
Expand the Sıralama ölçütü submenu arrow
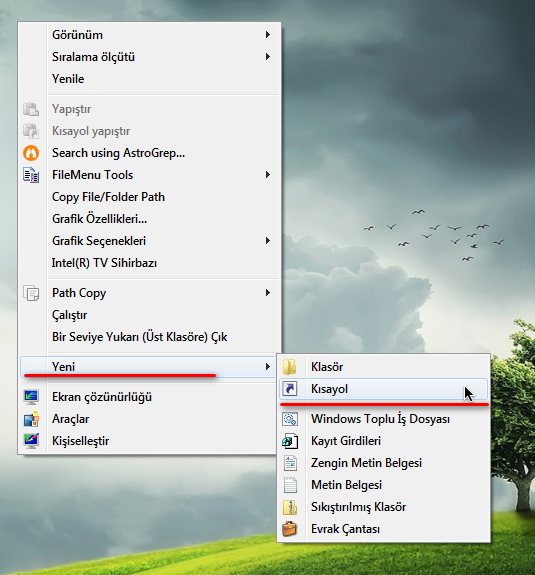click(x=268, y=56)
